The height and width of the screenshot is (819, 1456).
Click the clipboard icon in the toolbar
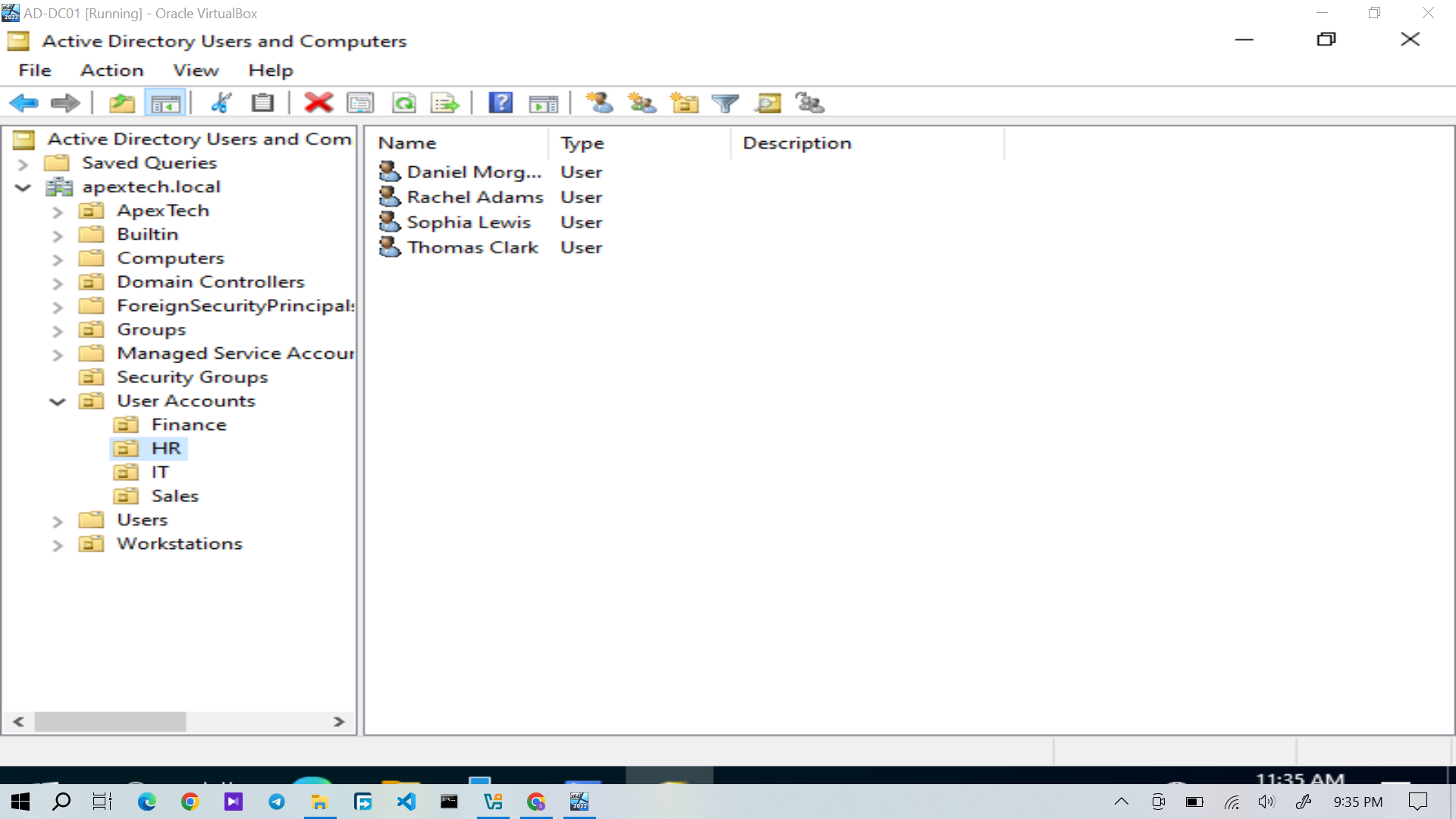[262, 102]
